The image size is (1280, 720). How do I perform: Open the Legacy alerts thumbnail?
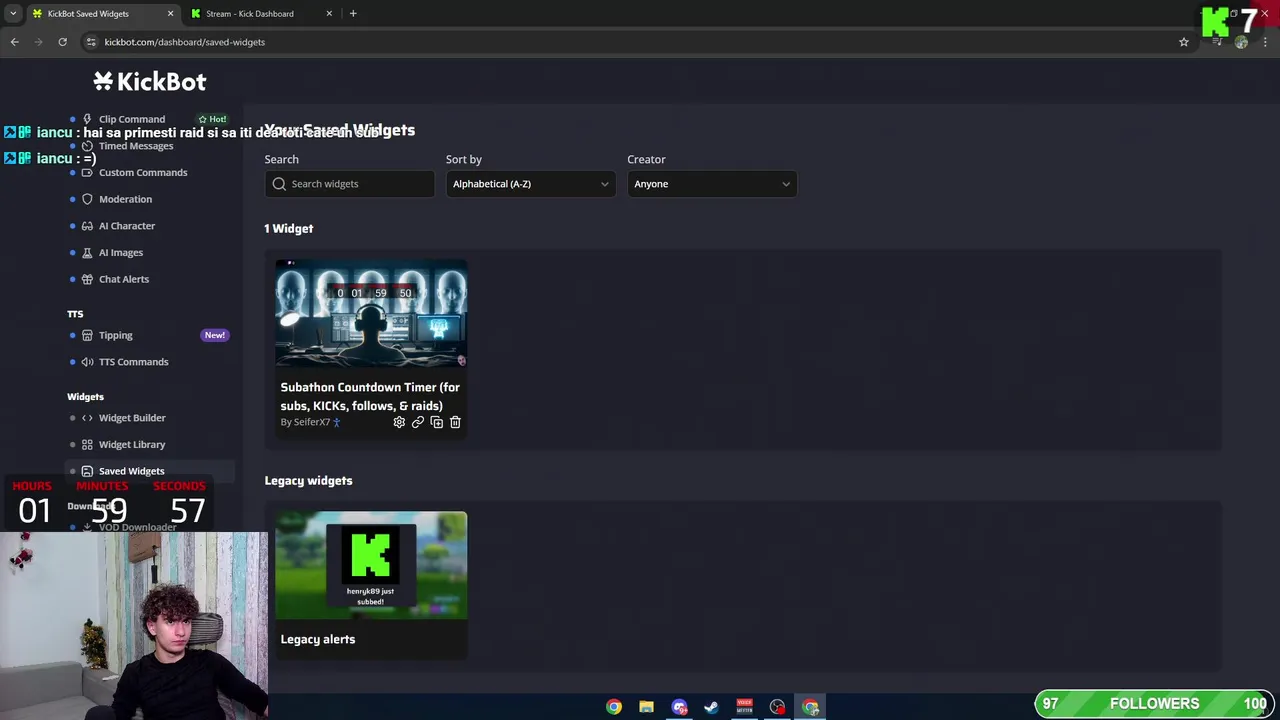[371, 565]
